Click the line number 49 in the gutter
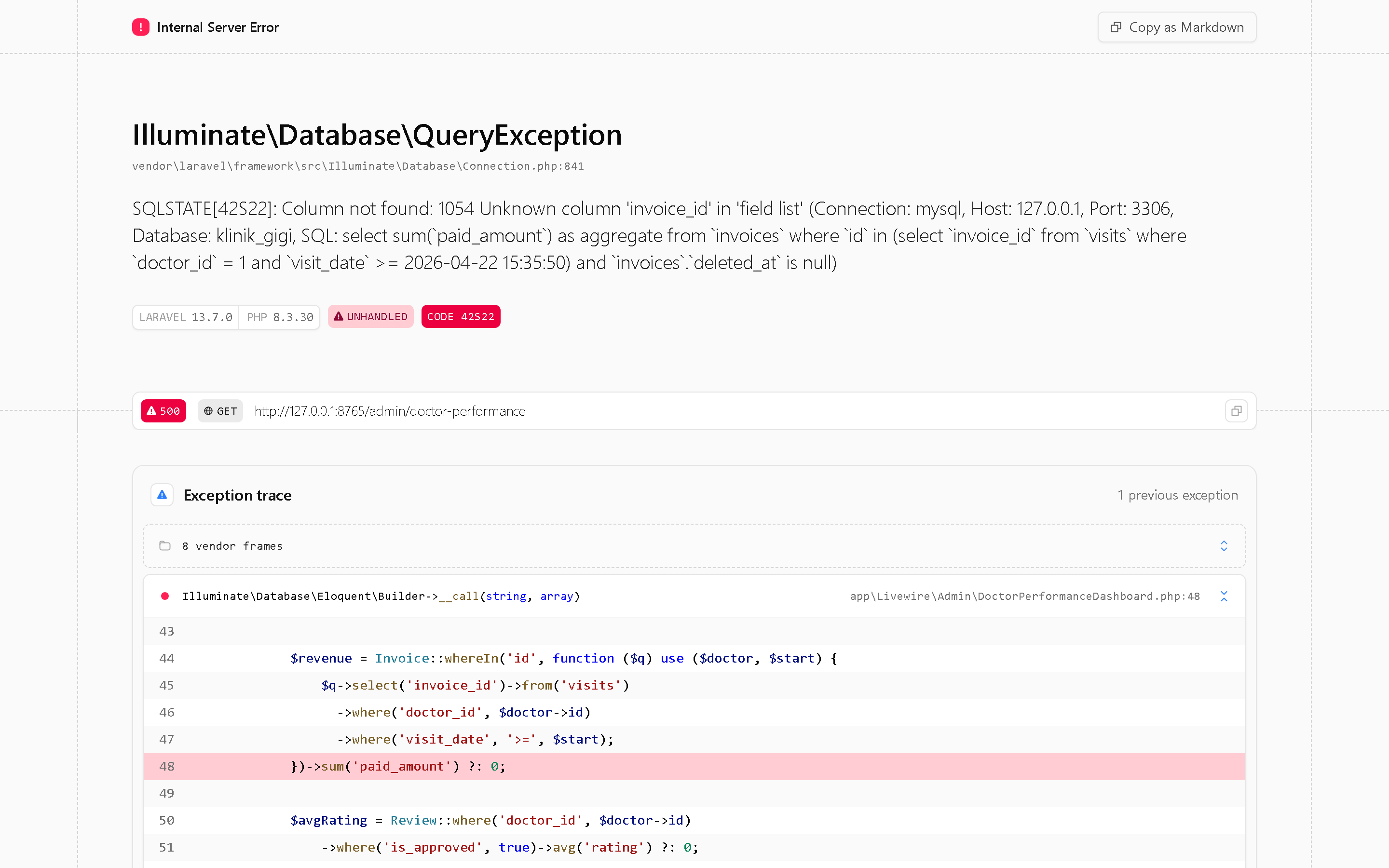The width and height of the screenshot is (1389, 868). [x=166, y=793]
